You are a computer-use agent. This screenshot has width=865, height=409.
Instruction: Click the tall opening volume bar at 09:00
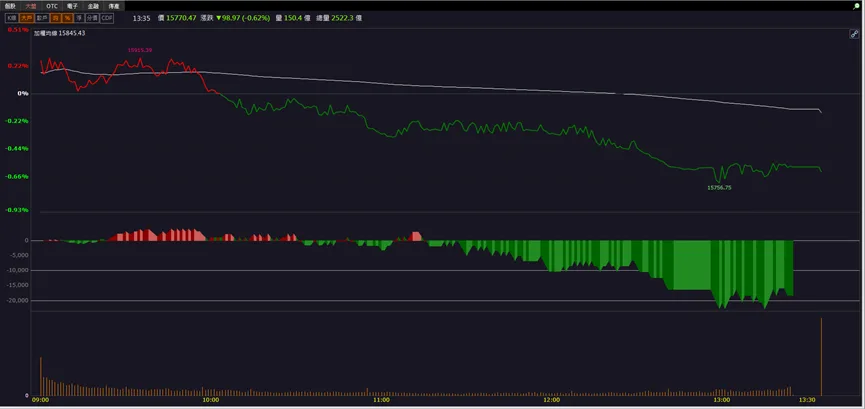pos(40,376)
